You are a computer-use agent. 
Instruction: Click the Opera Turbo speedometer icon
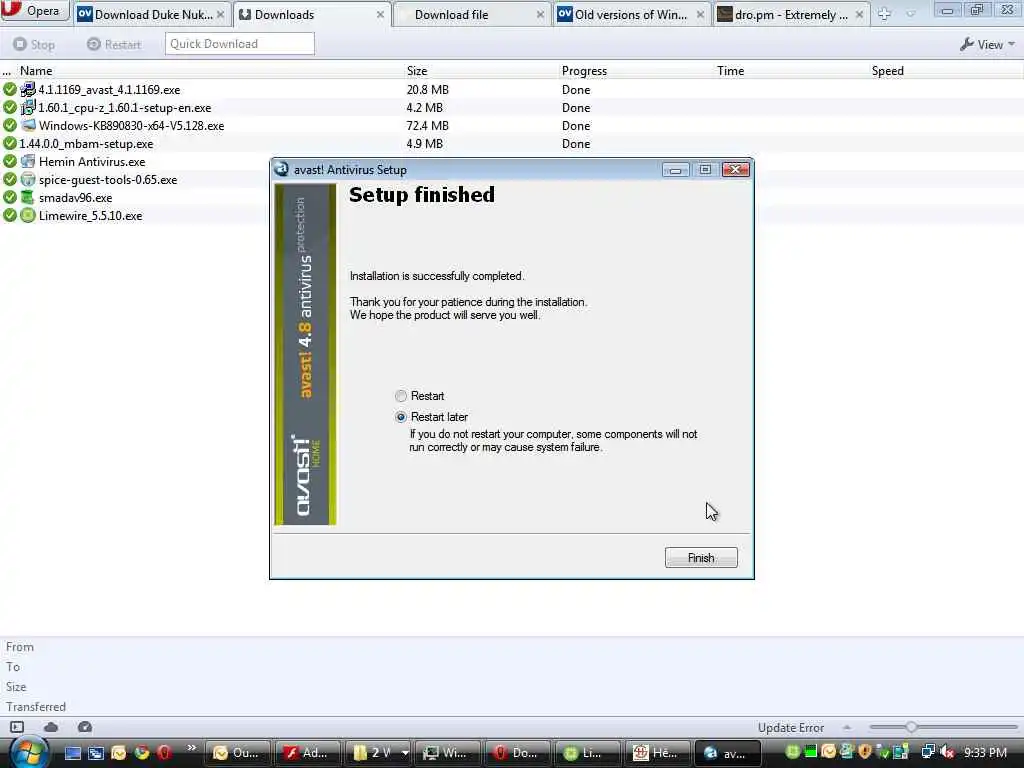(85, 727)
